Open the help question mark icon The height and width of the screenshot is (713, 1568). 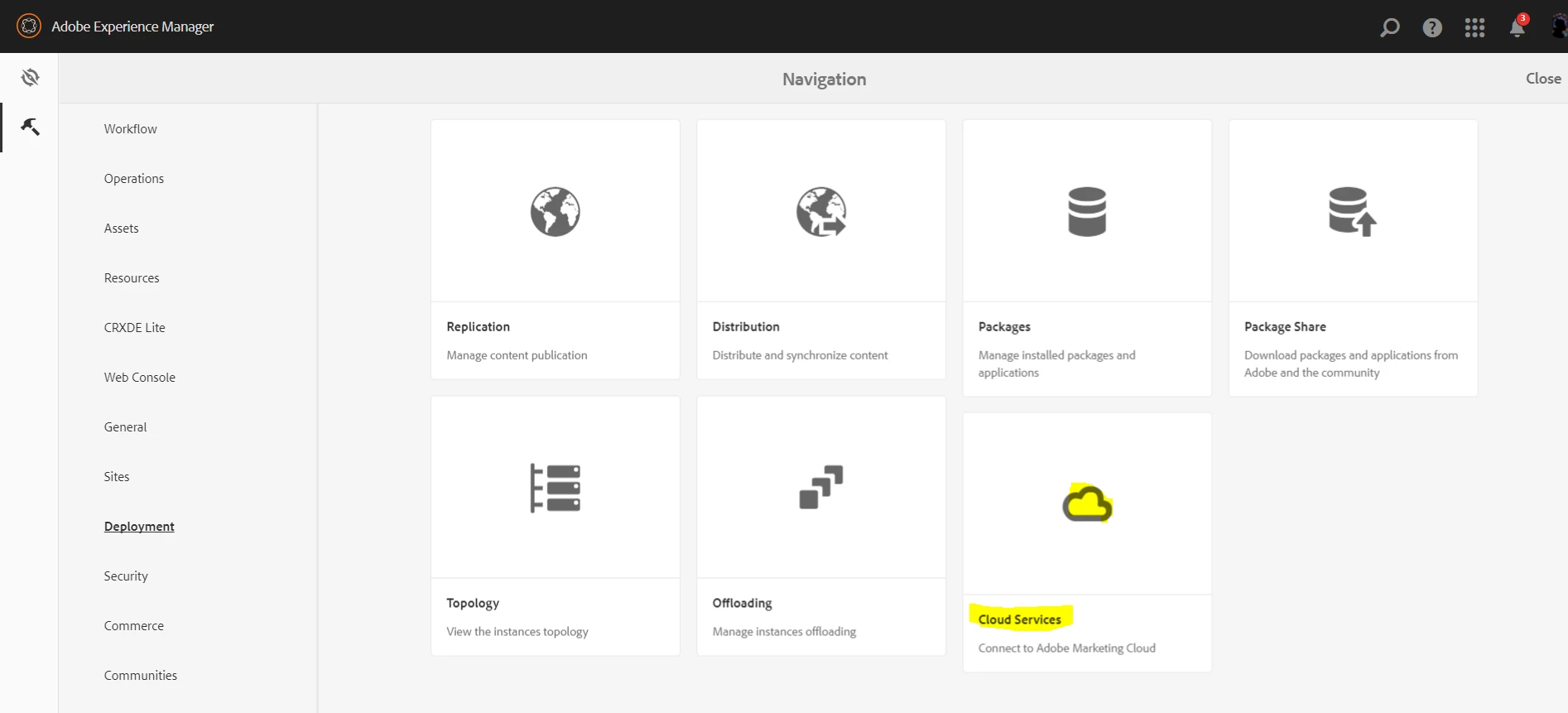point(1432,27)
